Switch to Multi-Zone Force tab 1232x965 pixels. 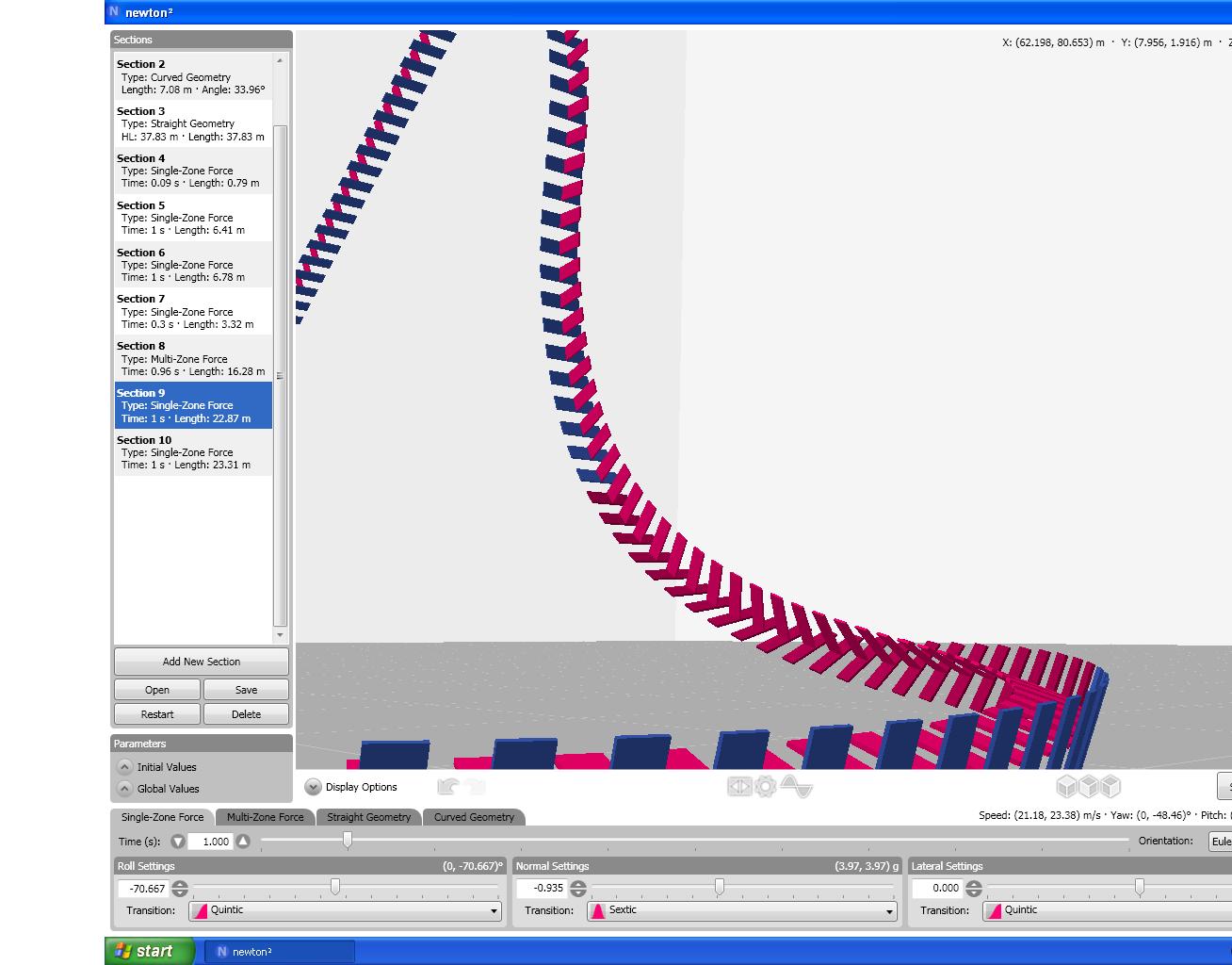(x=265, y=817)
